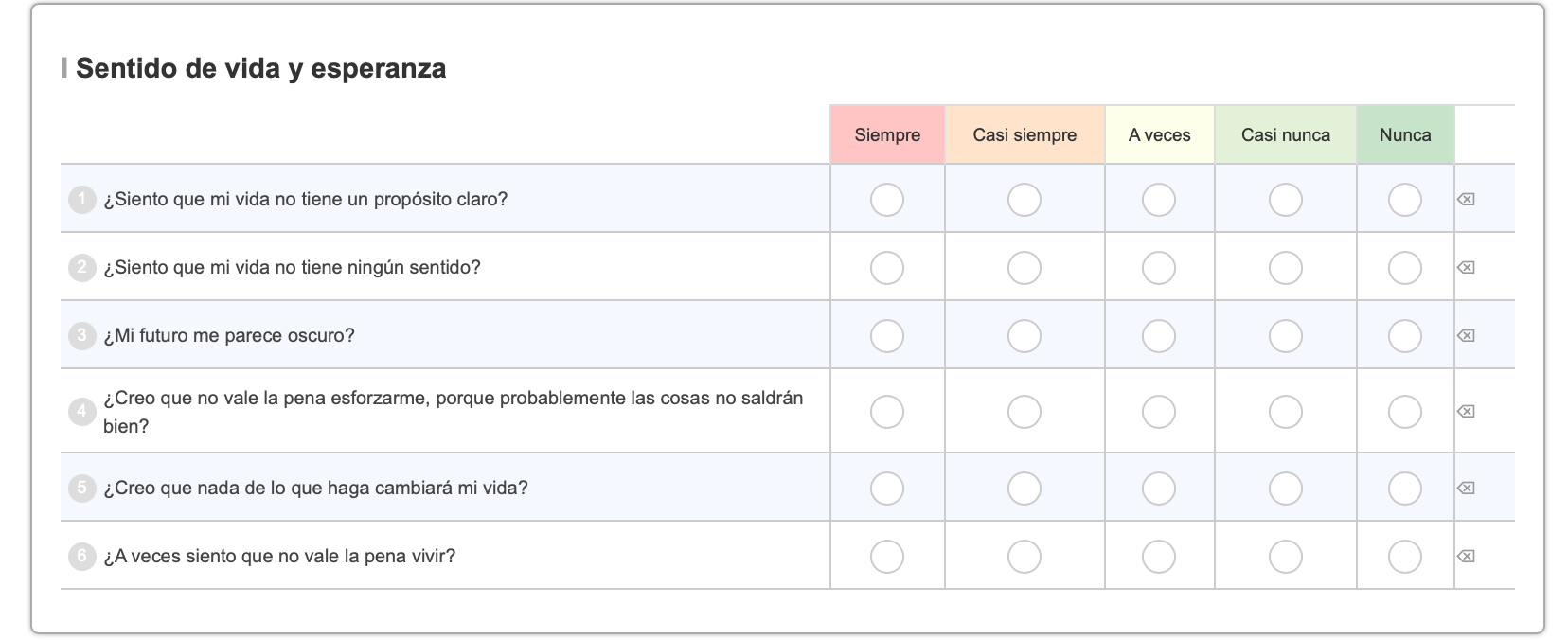1568x640 pixels.
Task: Choose 'Nunca' for question 5
Action: pyautogui.click(x=1405, y=489)
